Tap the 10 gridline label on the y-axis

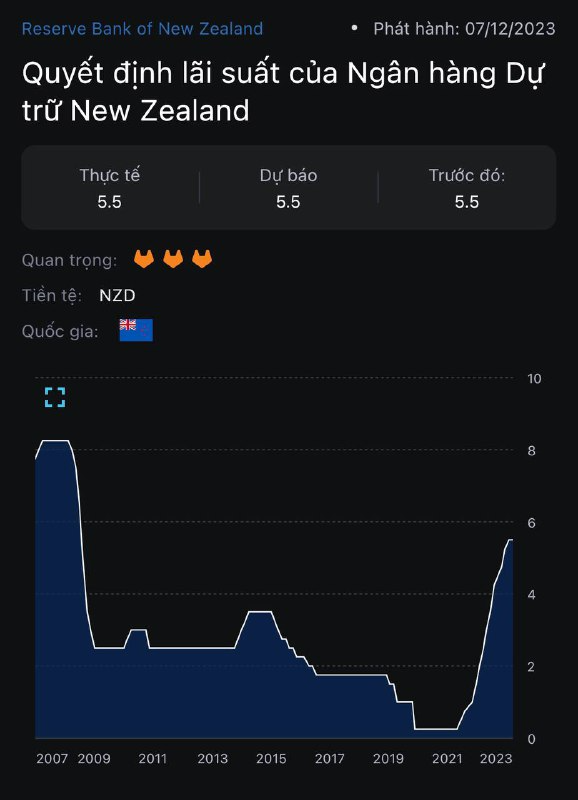point(534,379)
